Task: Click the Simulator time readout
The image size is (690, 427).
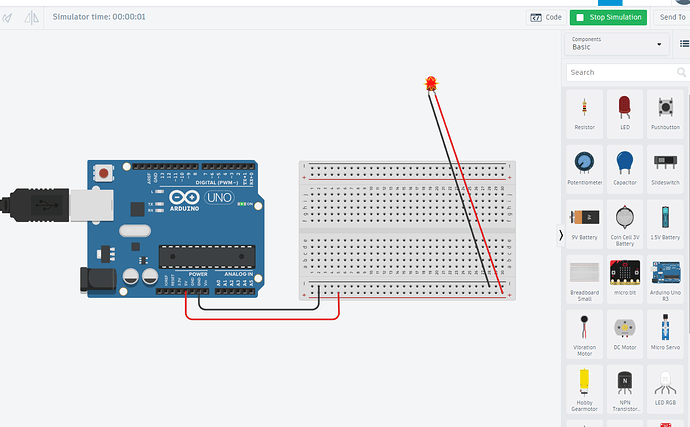Action: pyautogui.click(x=99, y=17)
